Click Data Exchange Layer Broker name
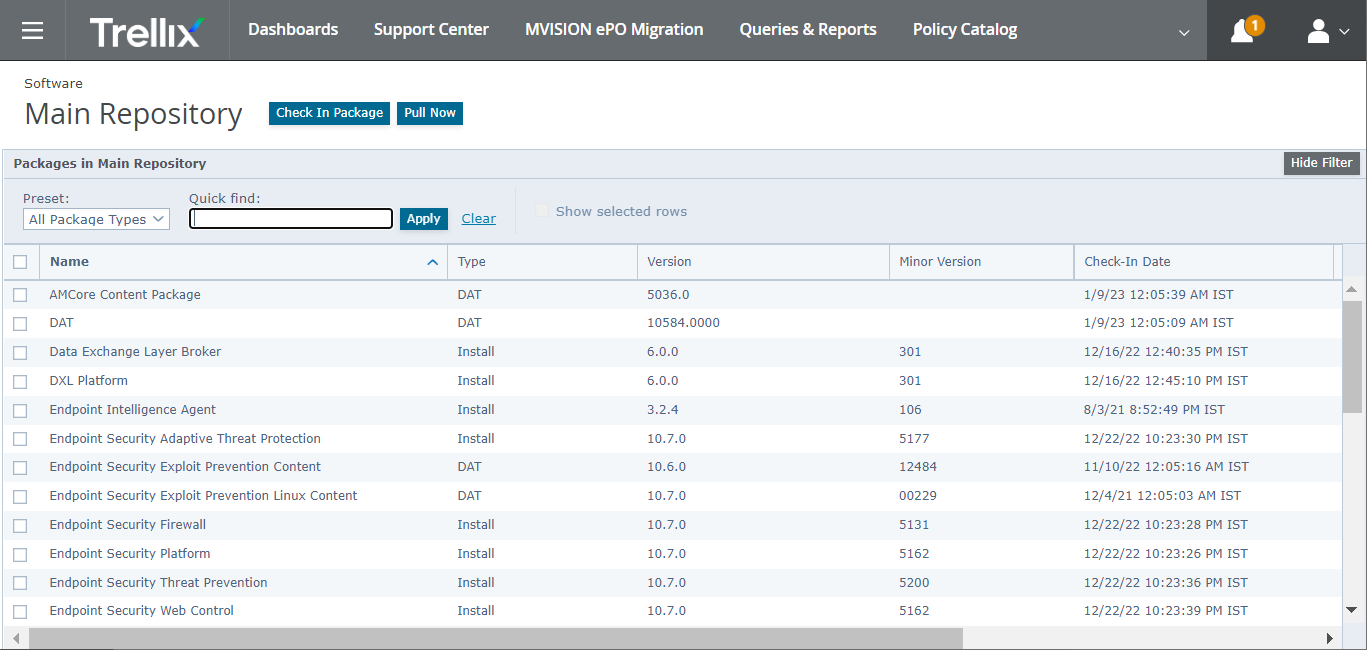The image size is (1367, 650). [135, 352]
